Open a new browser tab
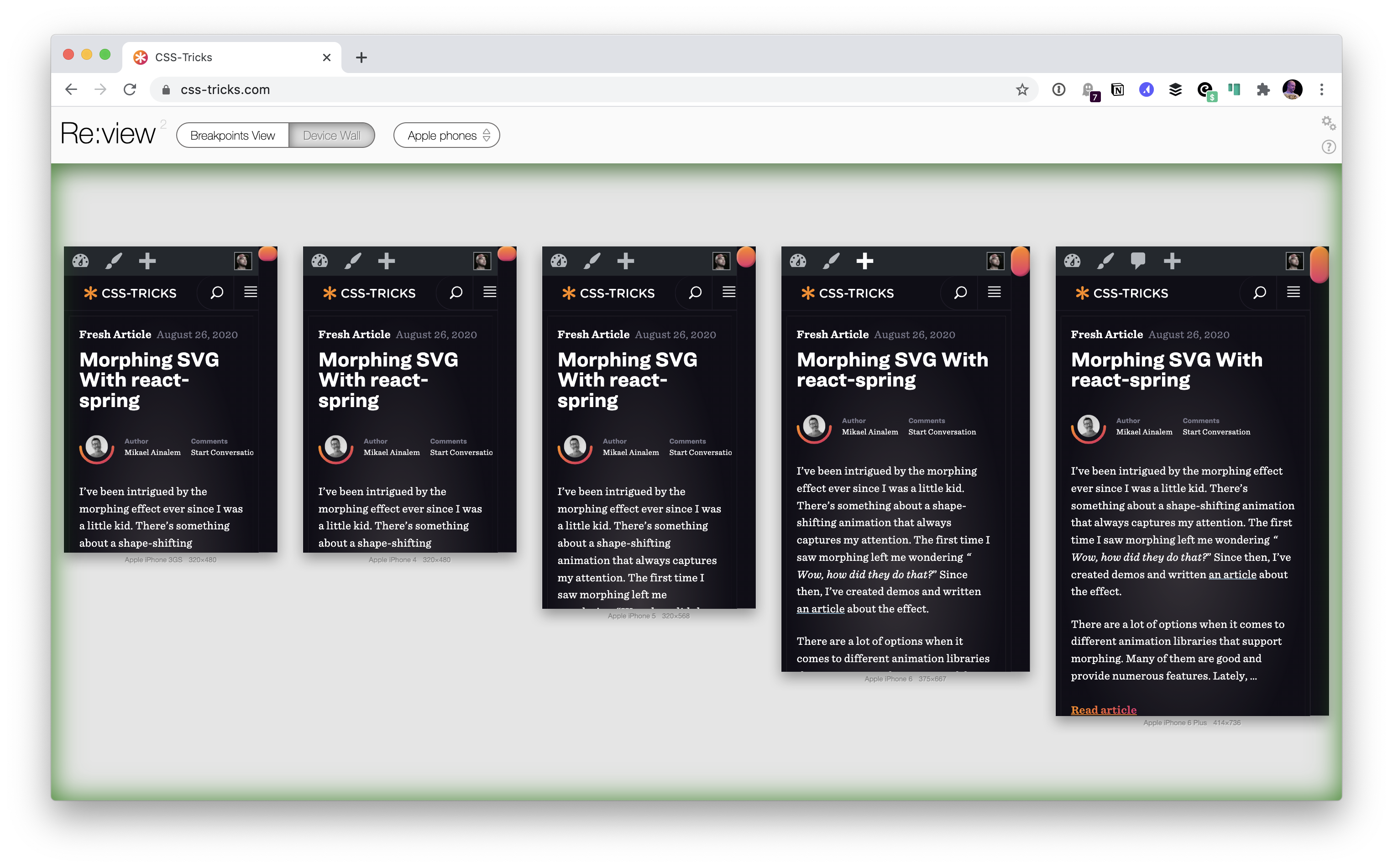The width and height of the screenshot is (1393, 868). [x=361, y=58]
